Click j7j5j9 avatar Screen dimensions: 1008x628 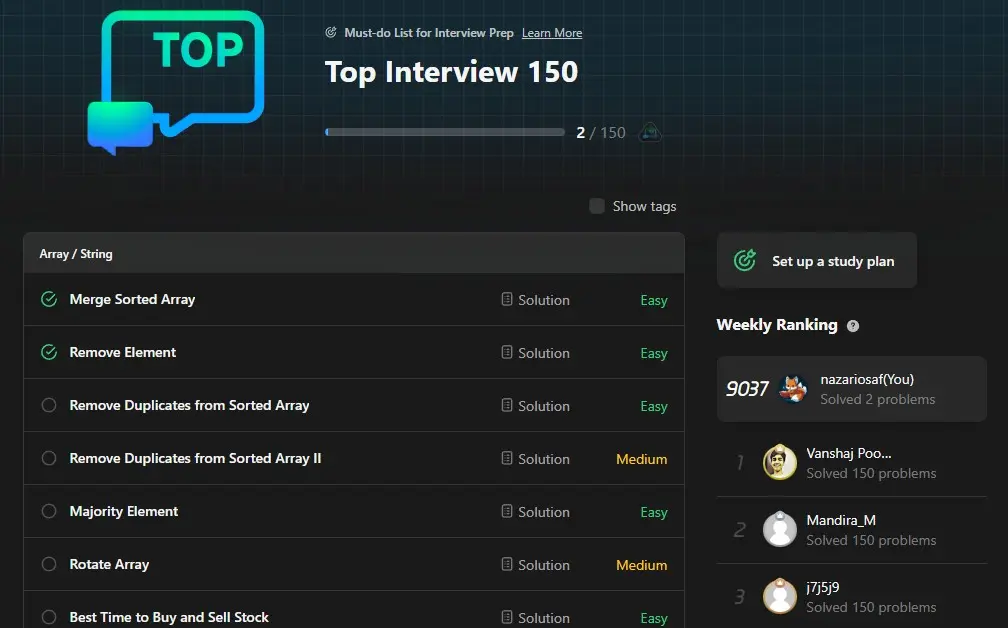point(779,596)
